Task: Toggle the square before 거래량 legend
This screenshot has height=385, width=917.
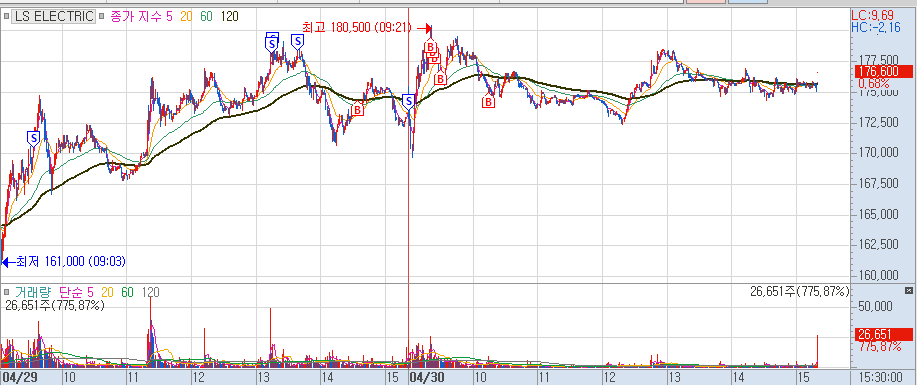Action: 6,292
